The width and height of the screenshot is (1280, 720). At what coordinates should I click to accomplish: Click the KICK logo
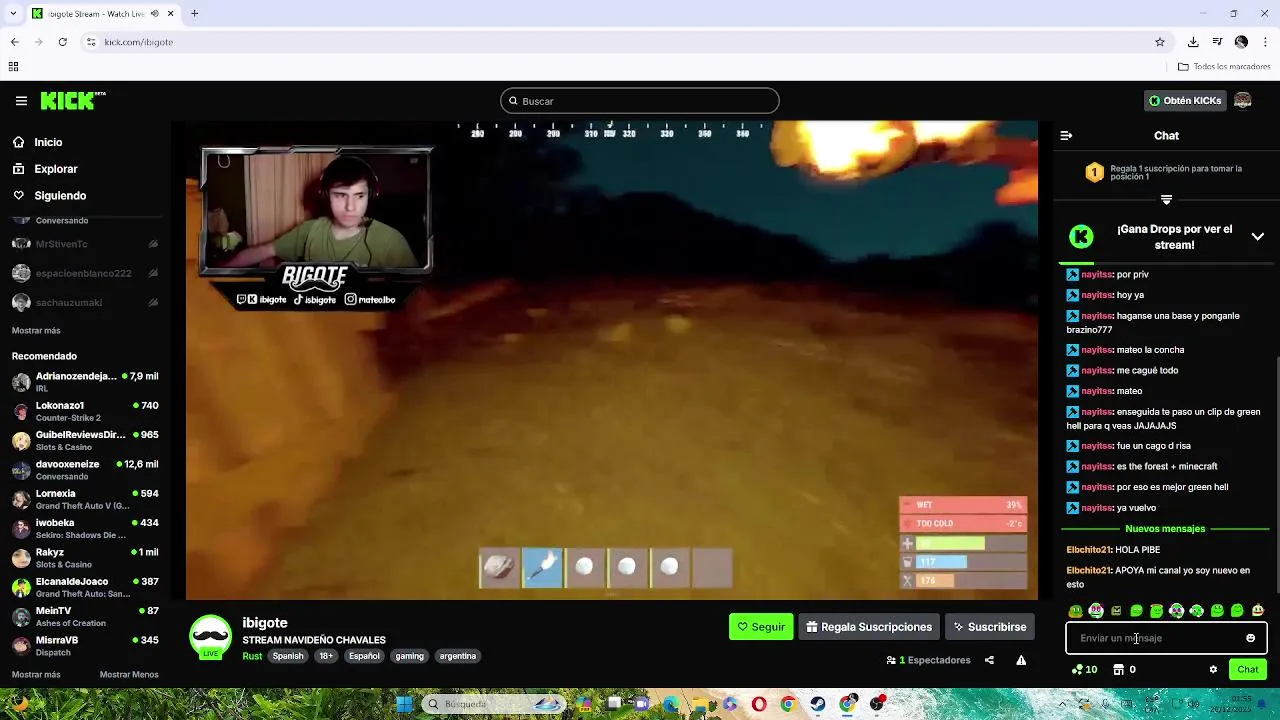point(73,100)
